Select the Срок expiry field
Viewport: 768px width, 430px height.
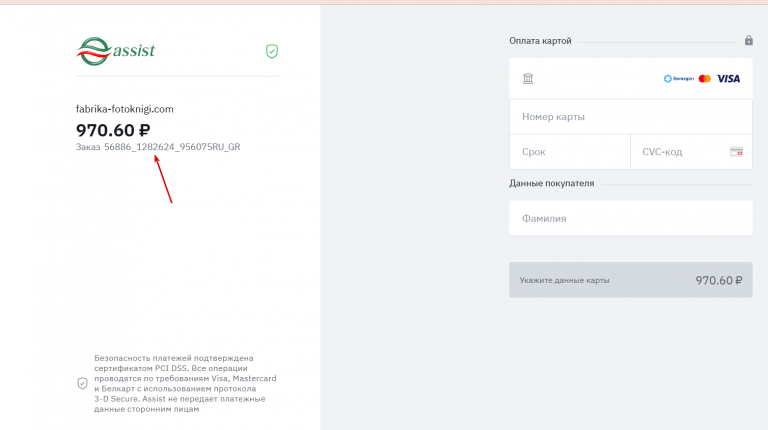(x=569, y=152)
